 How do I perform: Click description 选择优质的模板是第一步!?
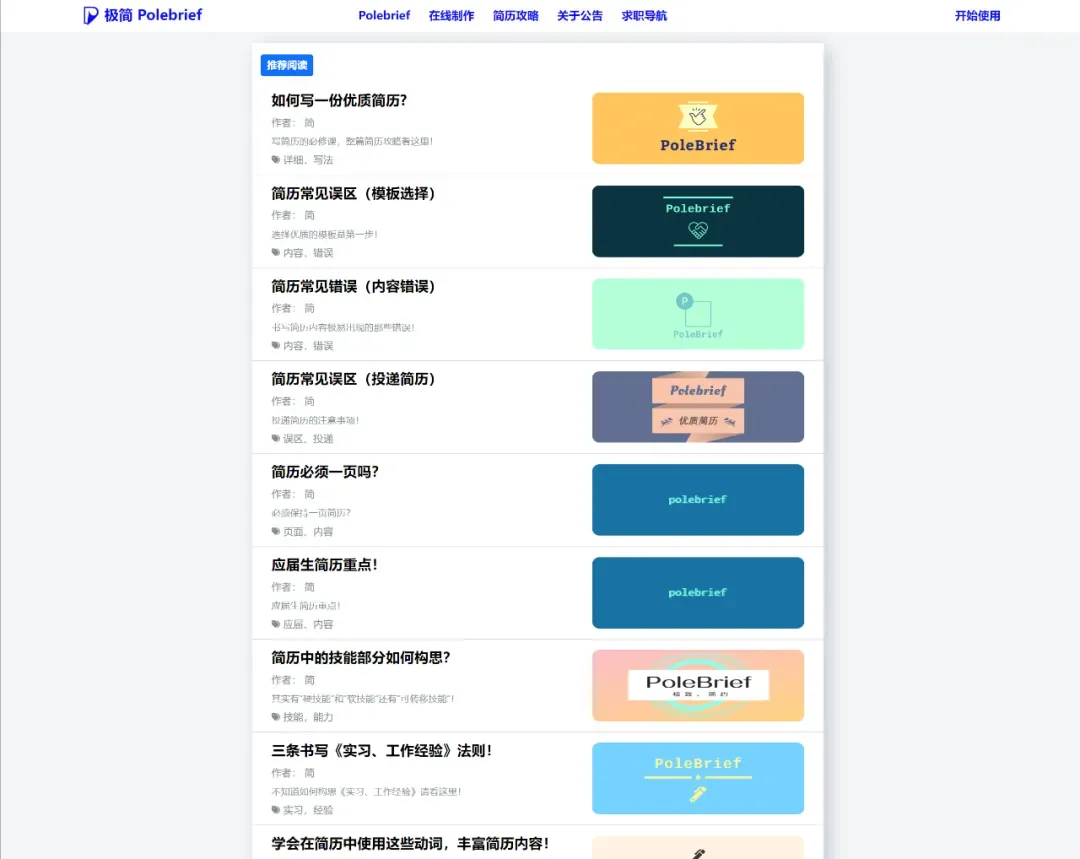(324, 234)
